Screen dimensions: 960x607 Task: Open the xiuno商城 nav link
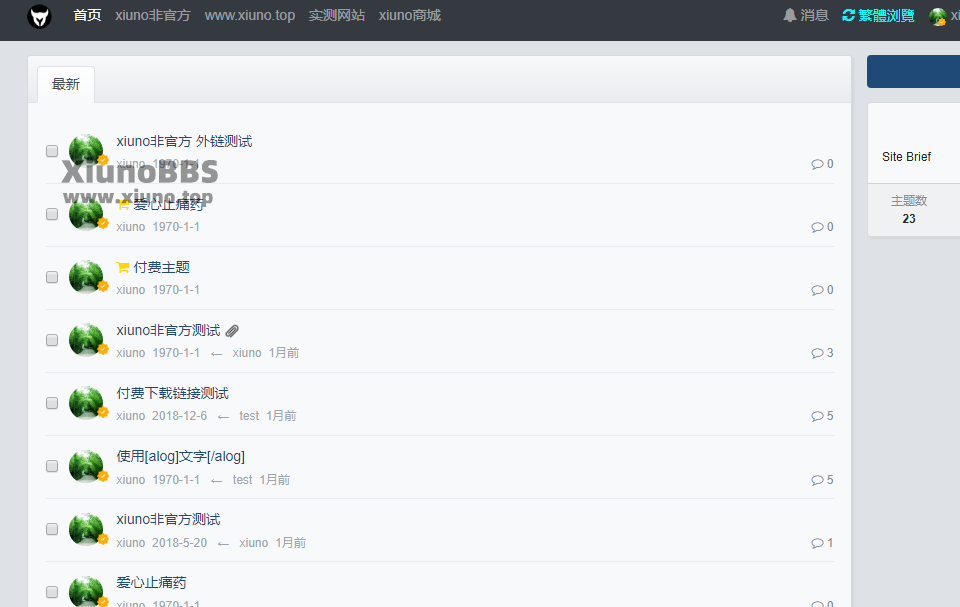click(x=410, y=15)
